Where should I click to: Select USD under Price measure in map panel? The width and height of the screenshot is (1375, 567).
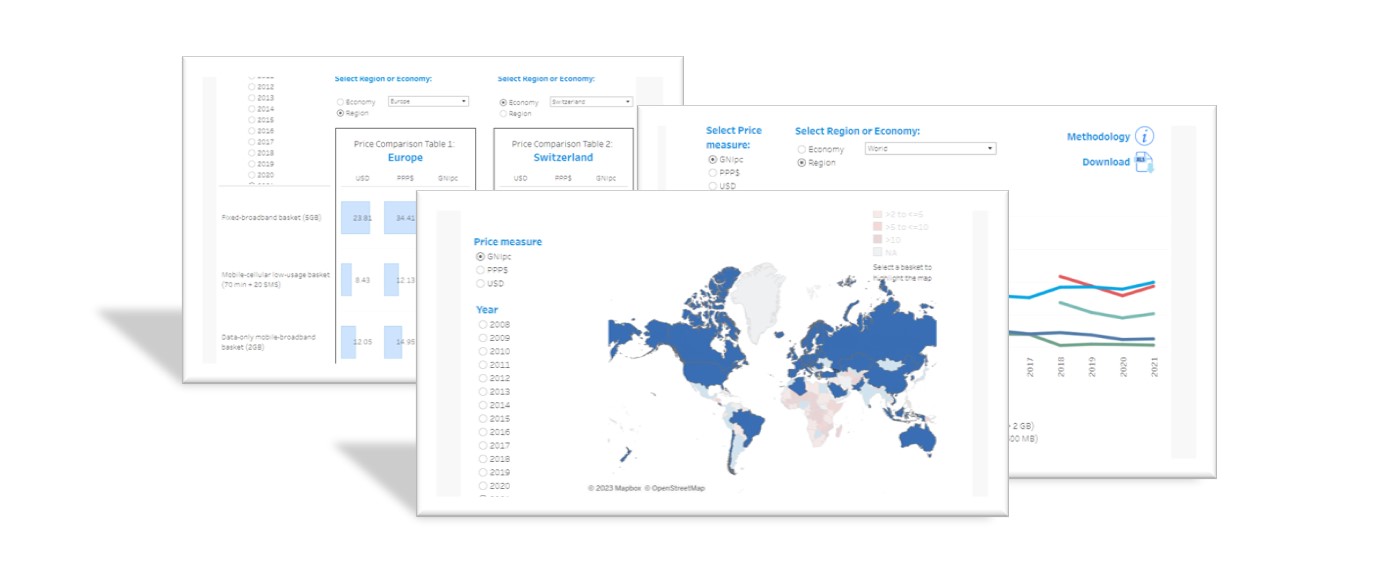pos(481,284)
